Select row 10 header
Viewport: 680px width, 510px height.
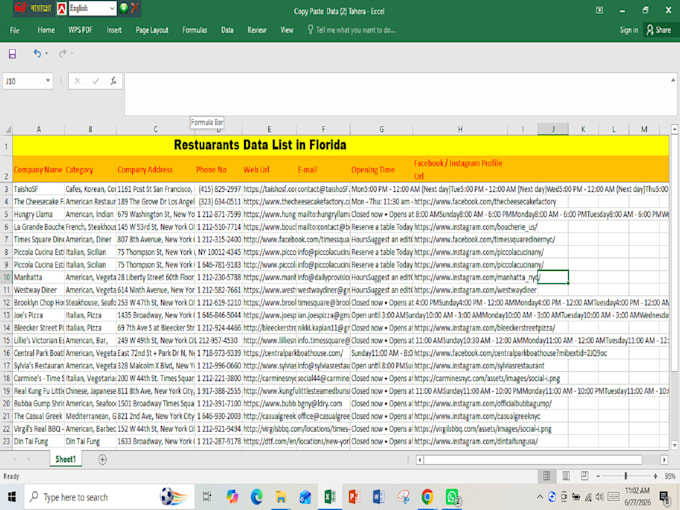[x=7, y=277]
